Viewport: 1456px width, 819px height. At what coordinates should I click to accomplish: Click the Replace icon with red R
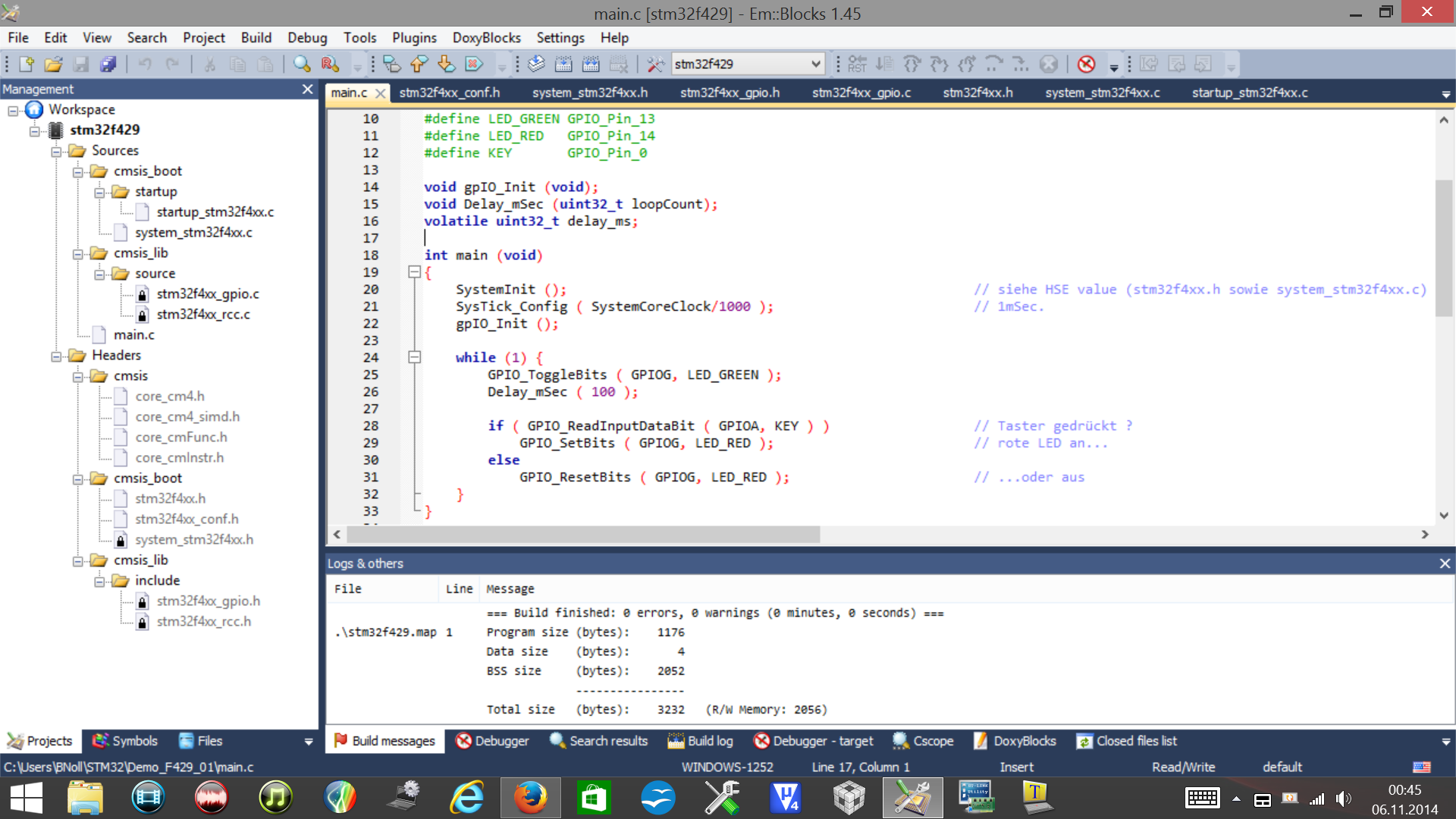click(329, 64)
